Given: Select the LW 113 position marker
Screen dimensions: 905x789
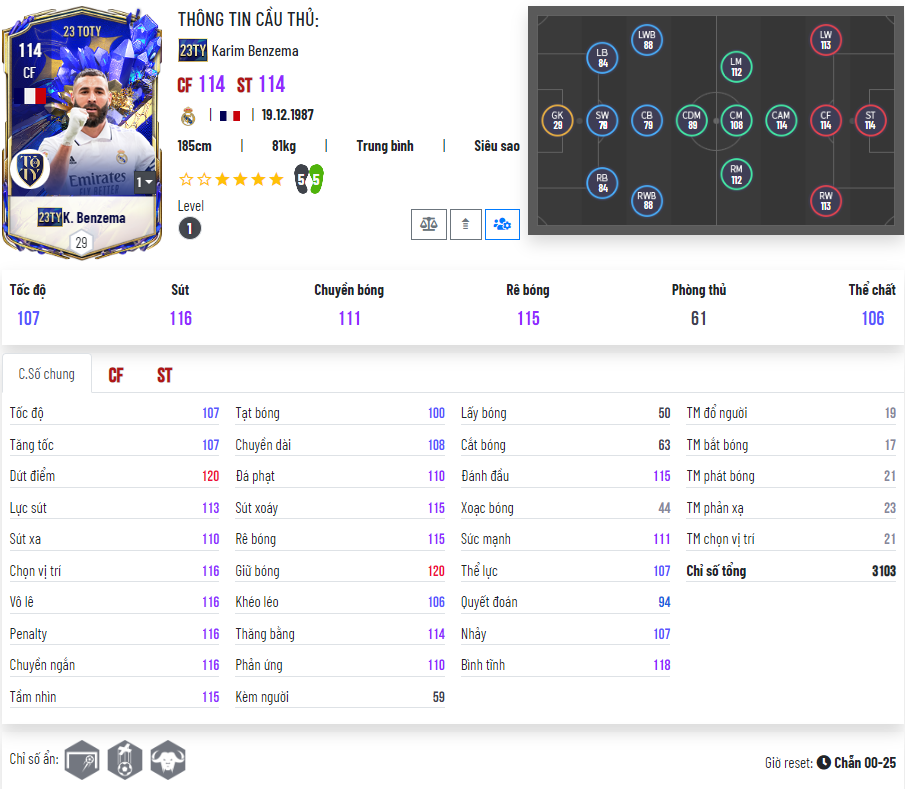Looking at the screenshot, I should click(x=825, y=40).
